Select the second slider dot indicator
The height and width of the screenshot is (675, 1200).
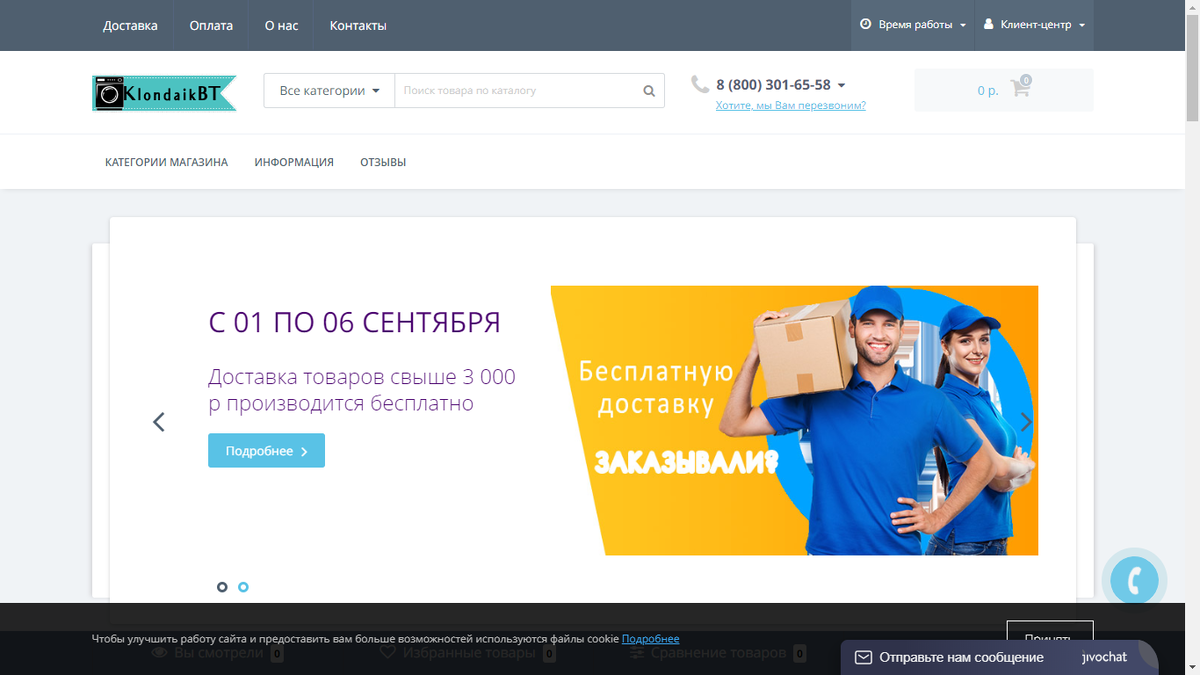pos(243,587)
